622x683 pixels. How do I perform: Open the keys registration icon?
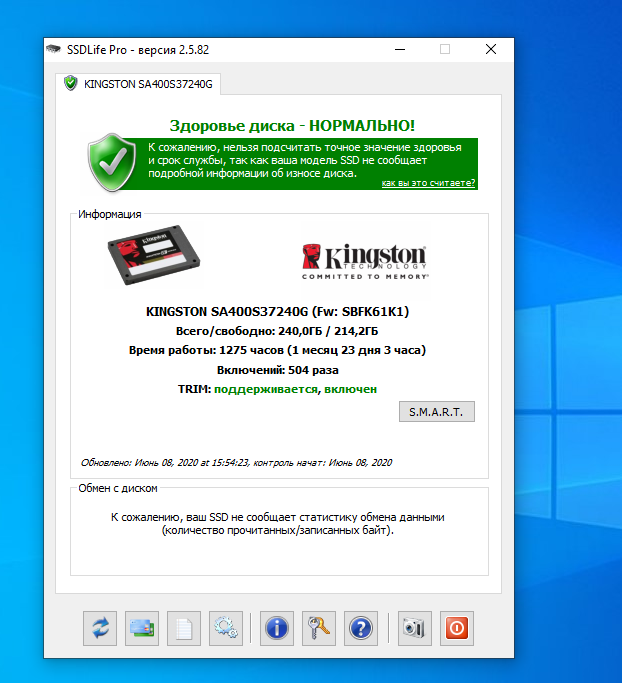(318, 628)
